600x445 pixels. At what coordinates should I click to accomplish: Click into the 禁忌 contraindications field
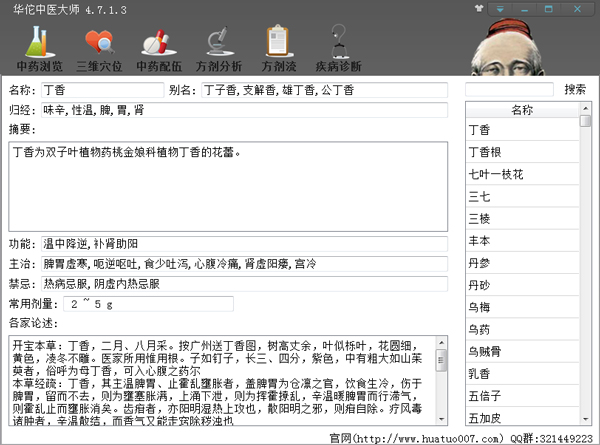point(245,284)
